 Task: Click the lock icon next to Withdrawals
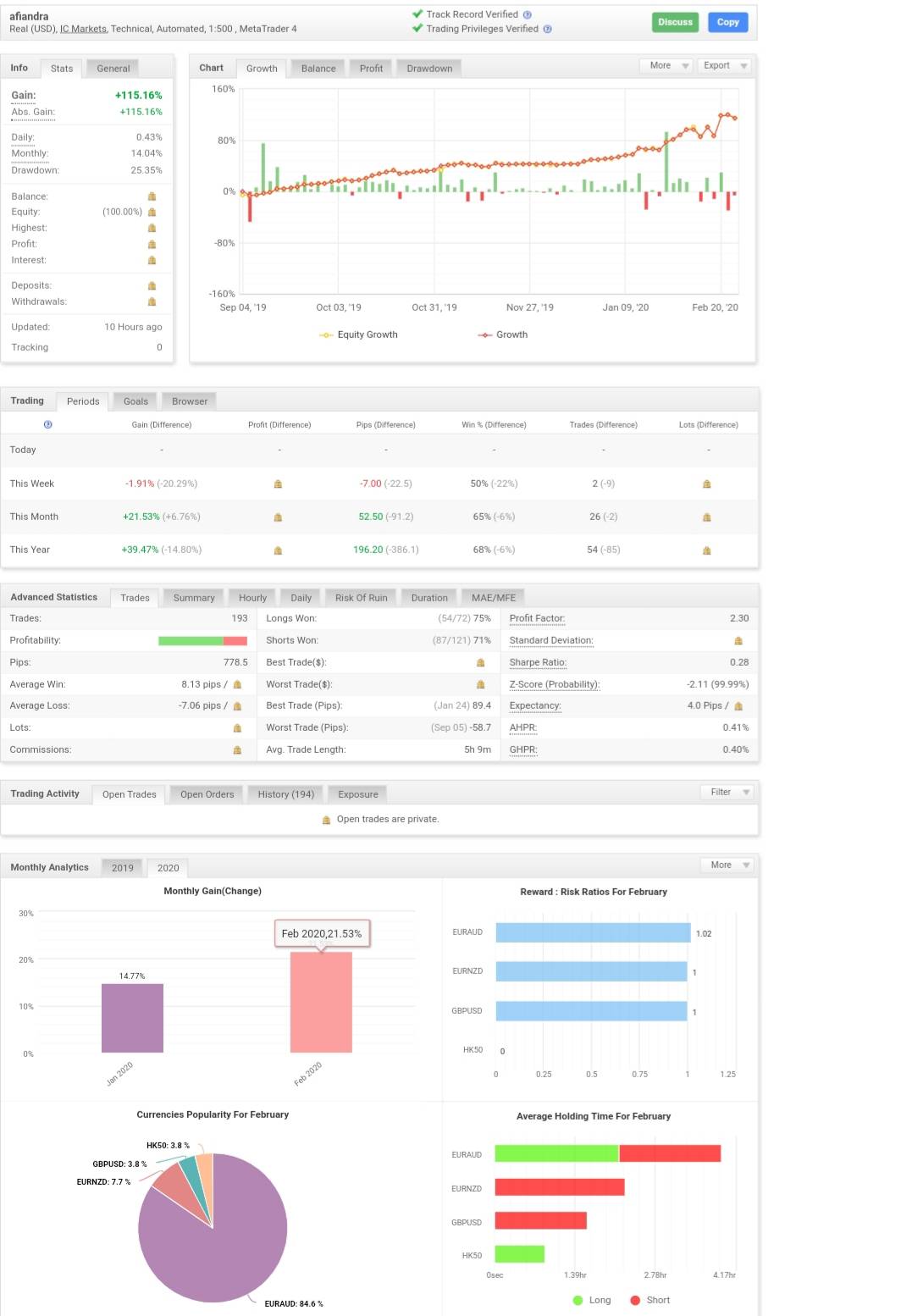click(x=152, y=301)
